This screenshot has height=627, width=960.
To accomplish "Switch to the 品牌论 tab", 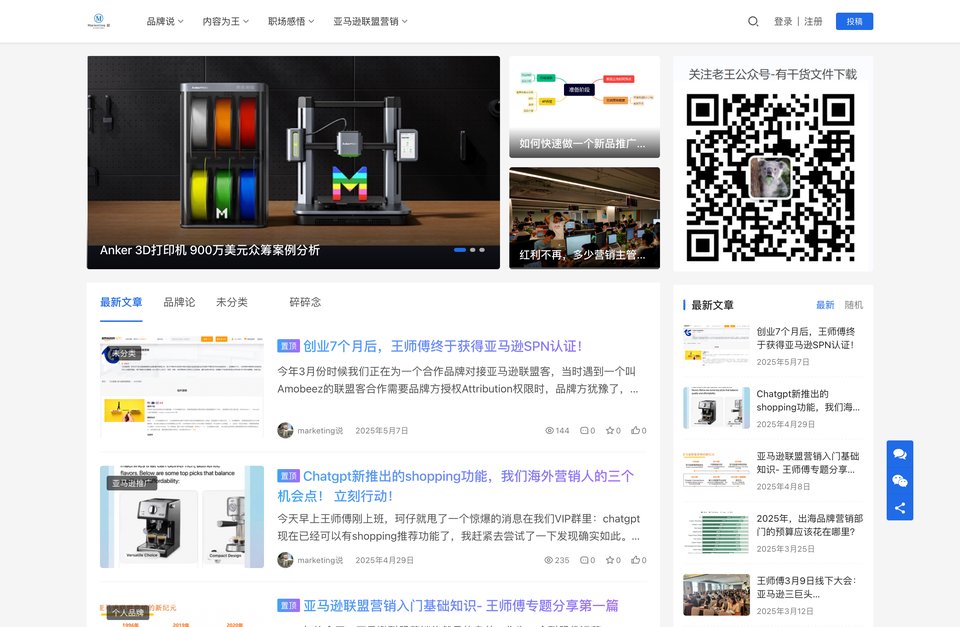I will (179, 302).
